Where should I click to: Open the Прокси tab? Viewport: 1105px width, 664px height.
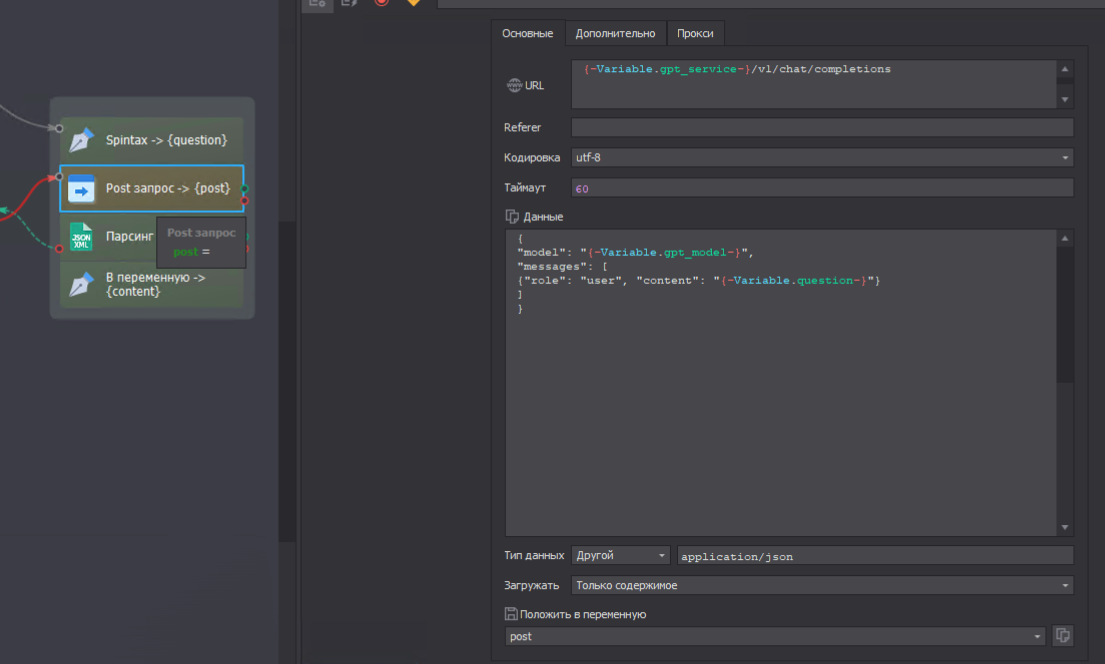[695, 33]
